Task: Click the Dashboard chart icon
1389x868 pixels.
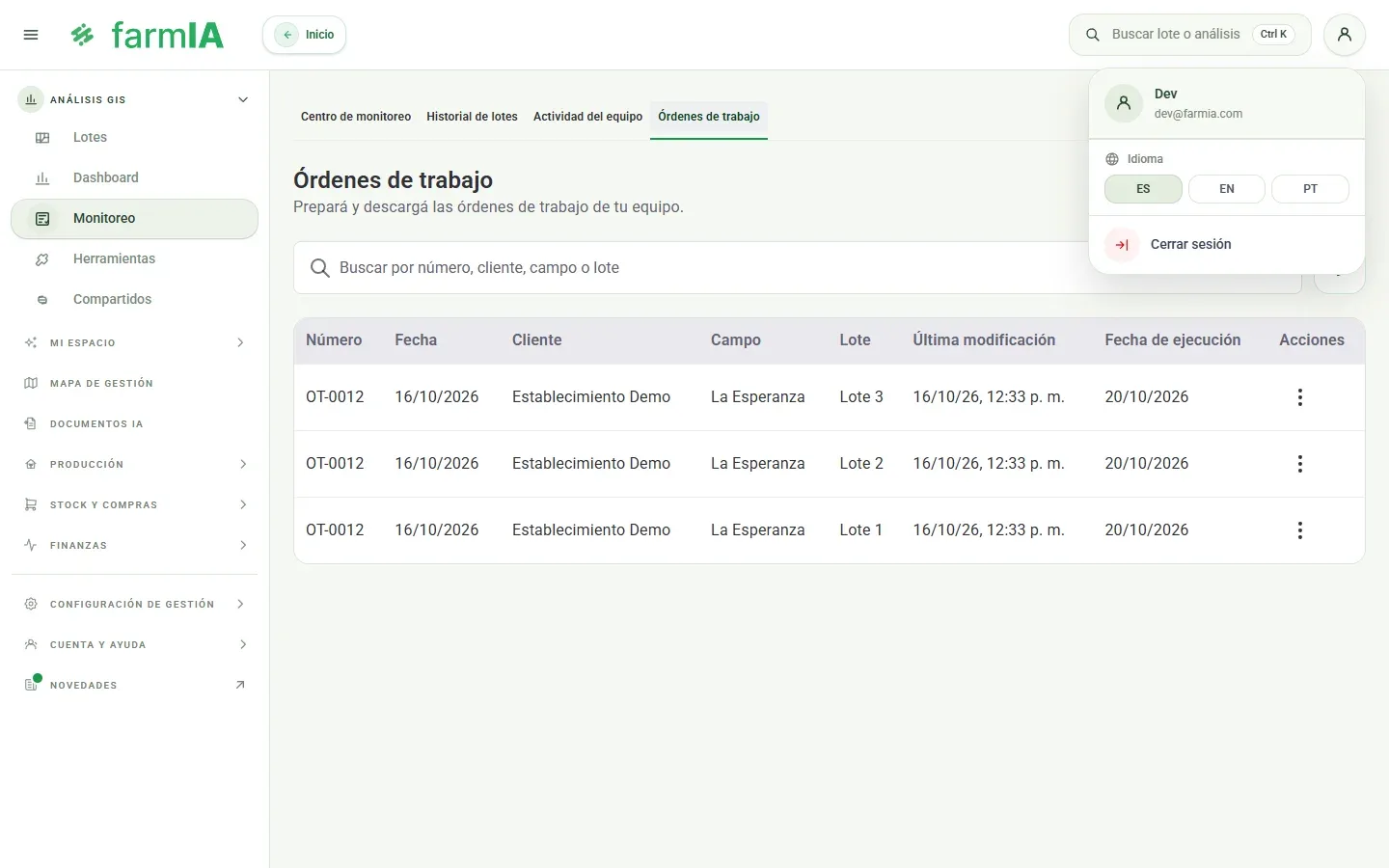Action: [x=42, y=178]
